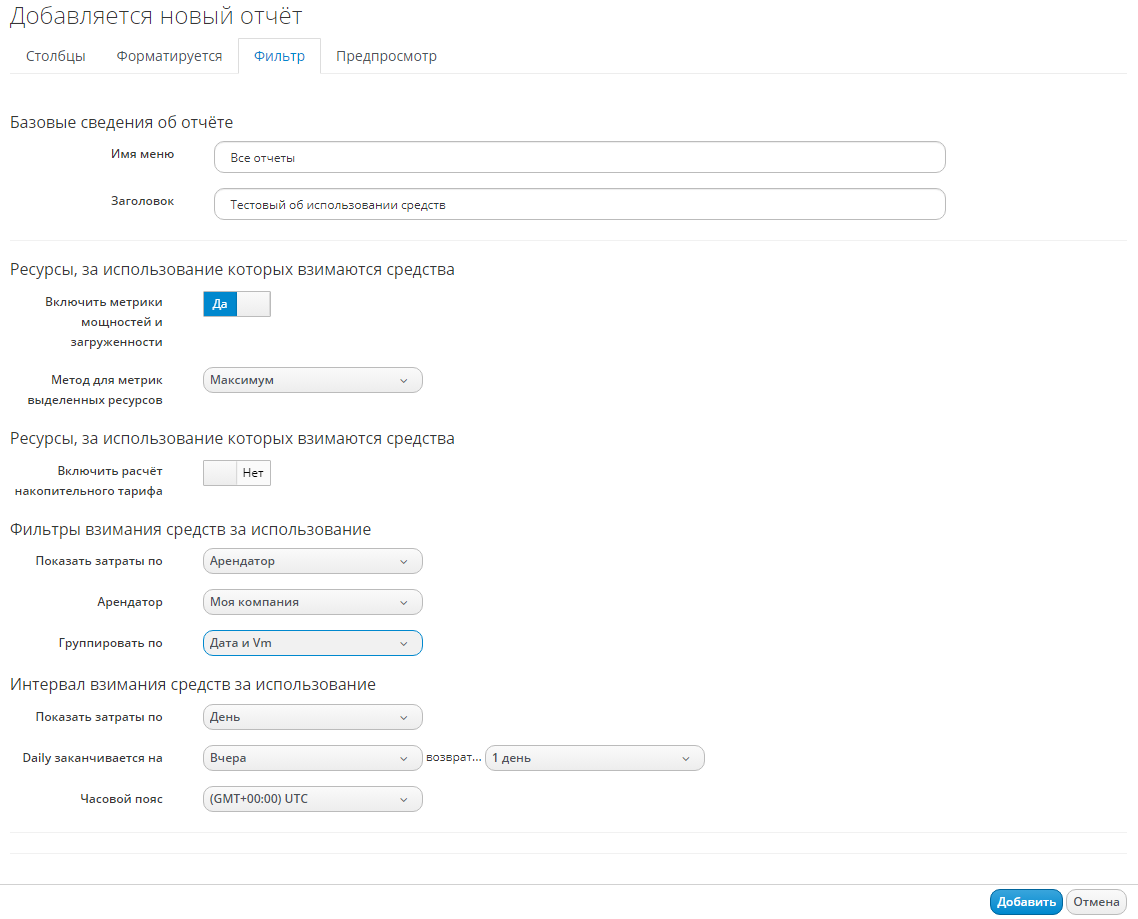Open the interval dropdown showing 'День'
The width and height of the screenshot is (1138, 919).
click(312, 717)
